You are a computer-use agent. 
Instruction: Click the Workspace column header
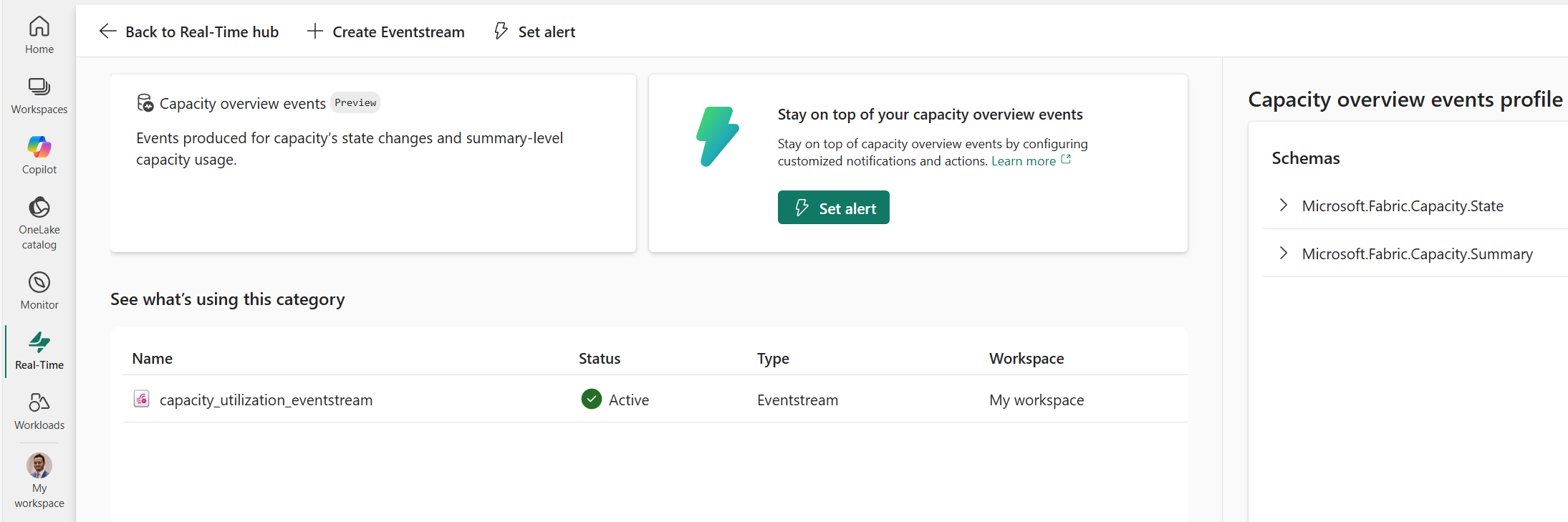[x=1026, y=358]
